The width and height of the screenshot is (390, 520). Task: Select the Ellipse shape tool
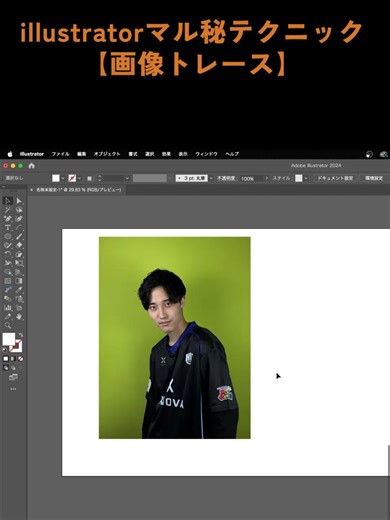click(x=8, y=236)
